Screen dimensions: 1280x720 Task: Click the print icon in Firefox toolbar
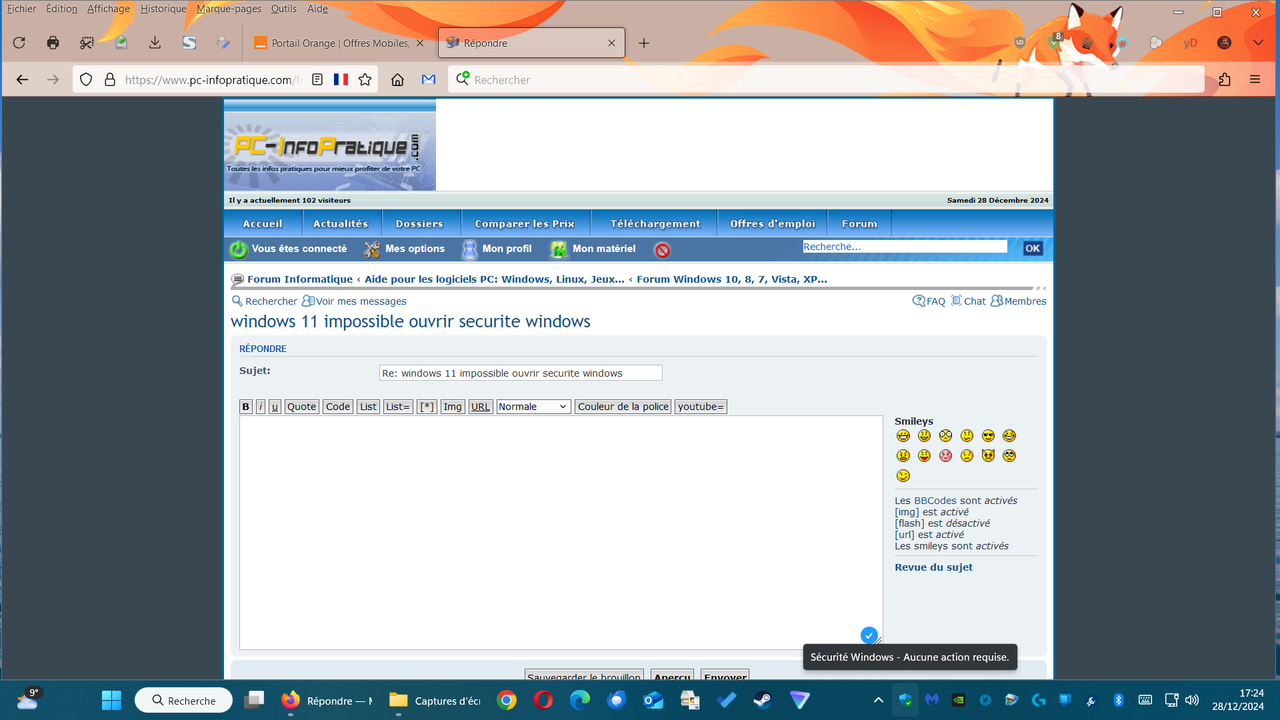click(x=53, y=43)
